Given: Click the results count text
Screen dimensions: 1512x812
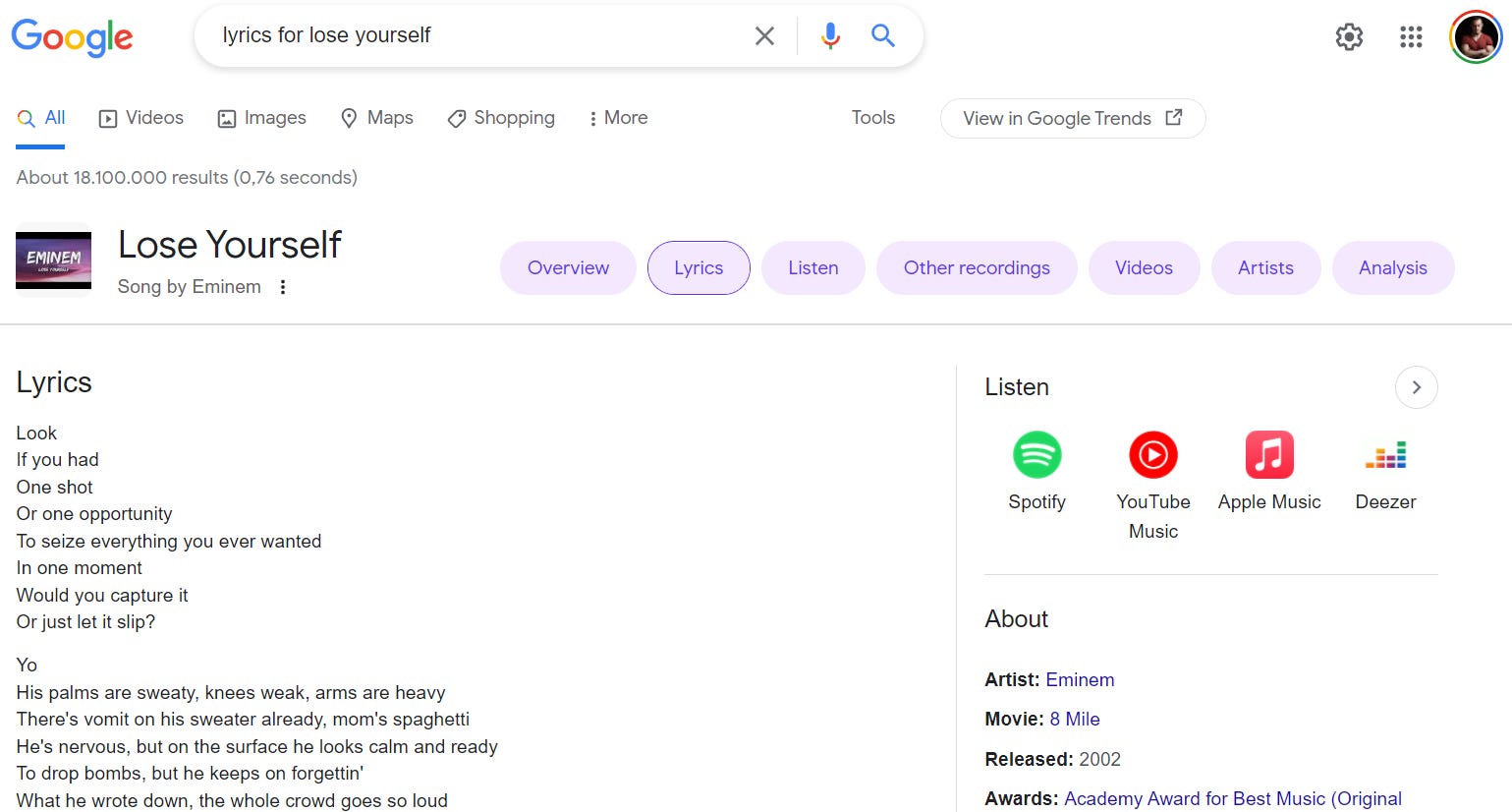Looking at the screenshot, I should tap(187, 178).
